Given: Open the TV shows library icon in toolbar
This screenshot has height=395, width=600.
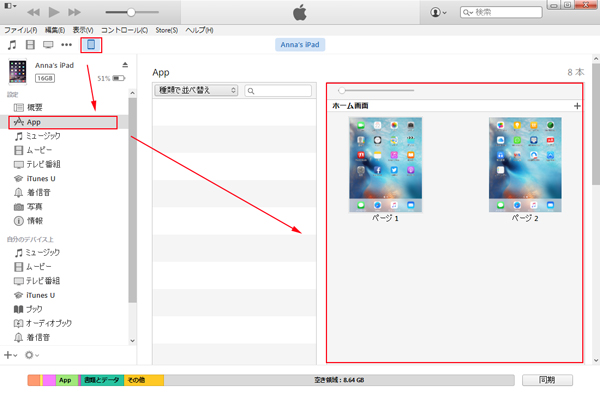Looking at the screenshot, I should (x=48, y=45).
